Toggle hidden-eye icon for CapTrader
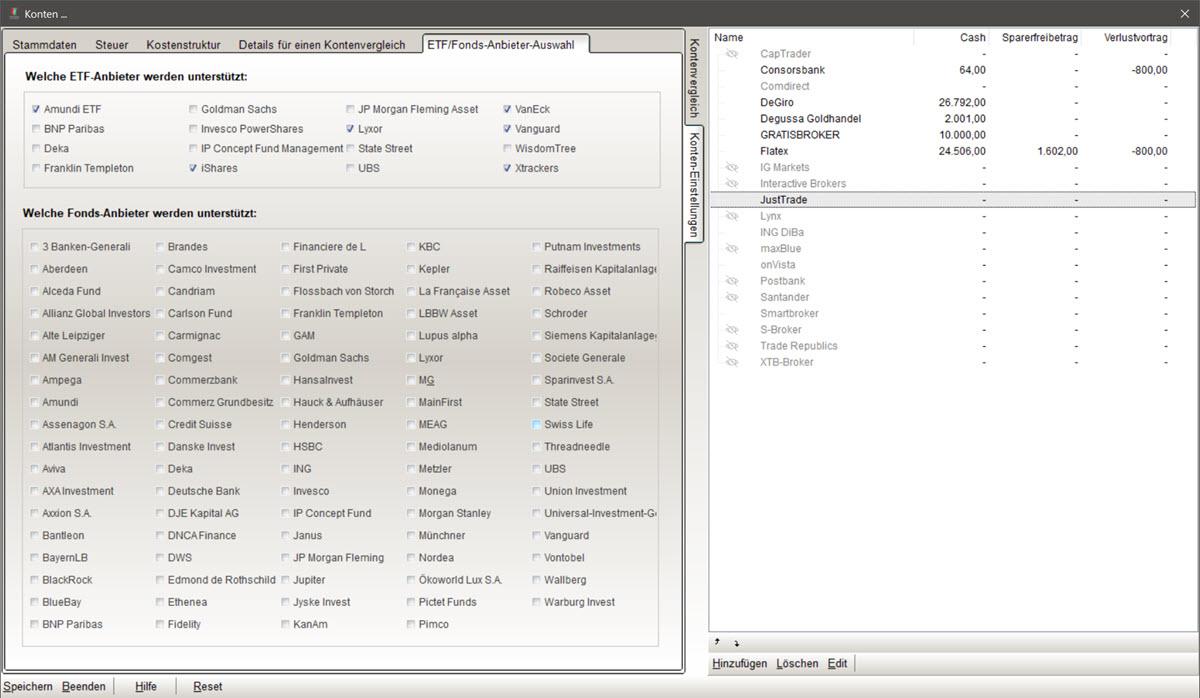 coord(731,54)
